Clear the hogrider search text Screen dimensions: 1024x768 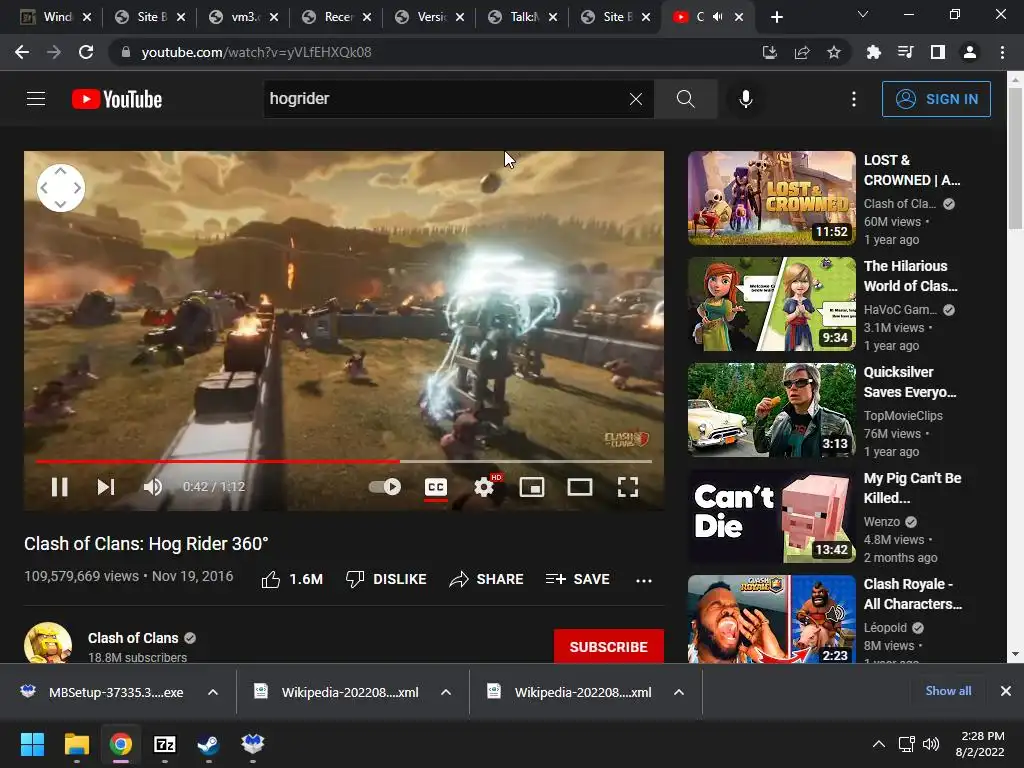pos(635,99)
